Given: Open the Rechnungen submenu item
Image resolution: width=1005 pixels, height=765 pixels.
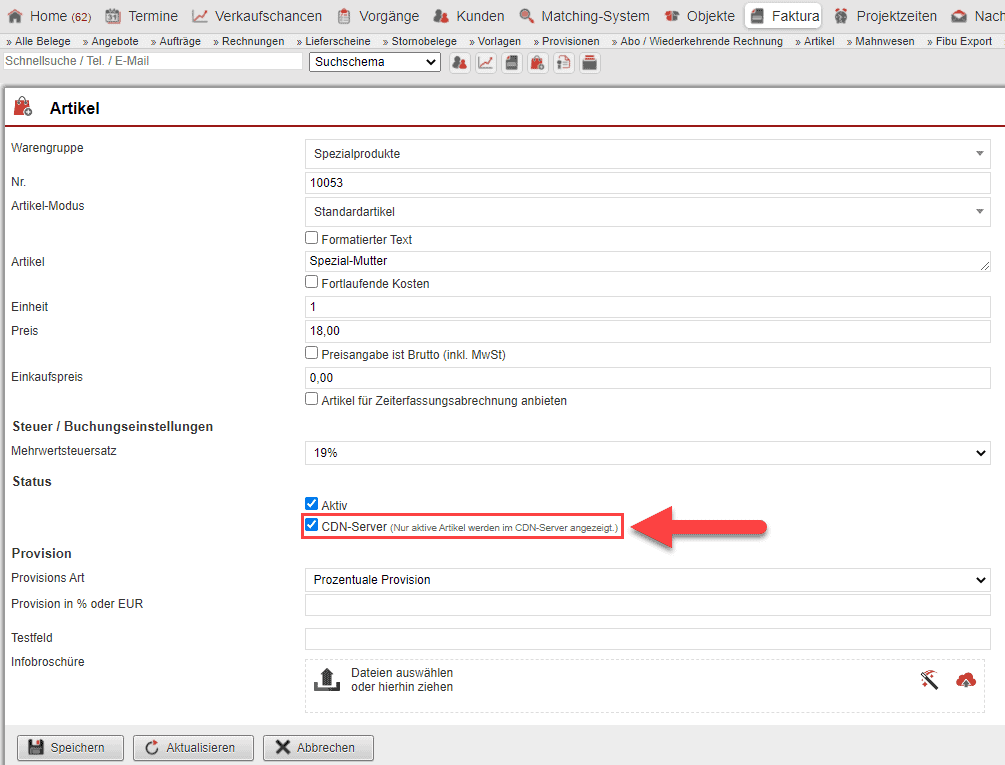Looking at the screenshot, I should (x=250, y=41).
